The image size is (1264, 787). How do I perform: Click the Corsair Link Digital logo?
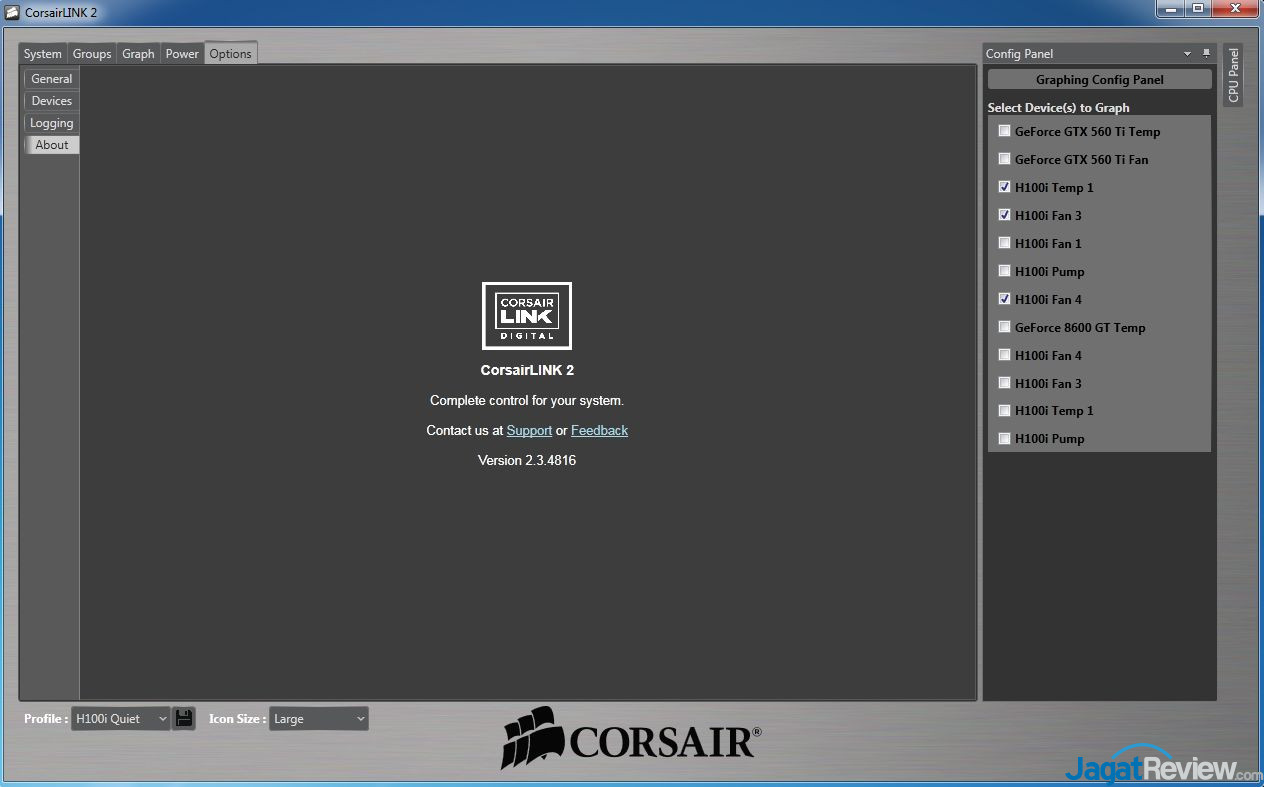[x=527, y=316]
